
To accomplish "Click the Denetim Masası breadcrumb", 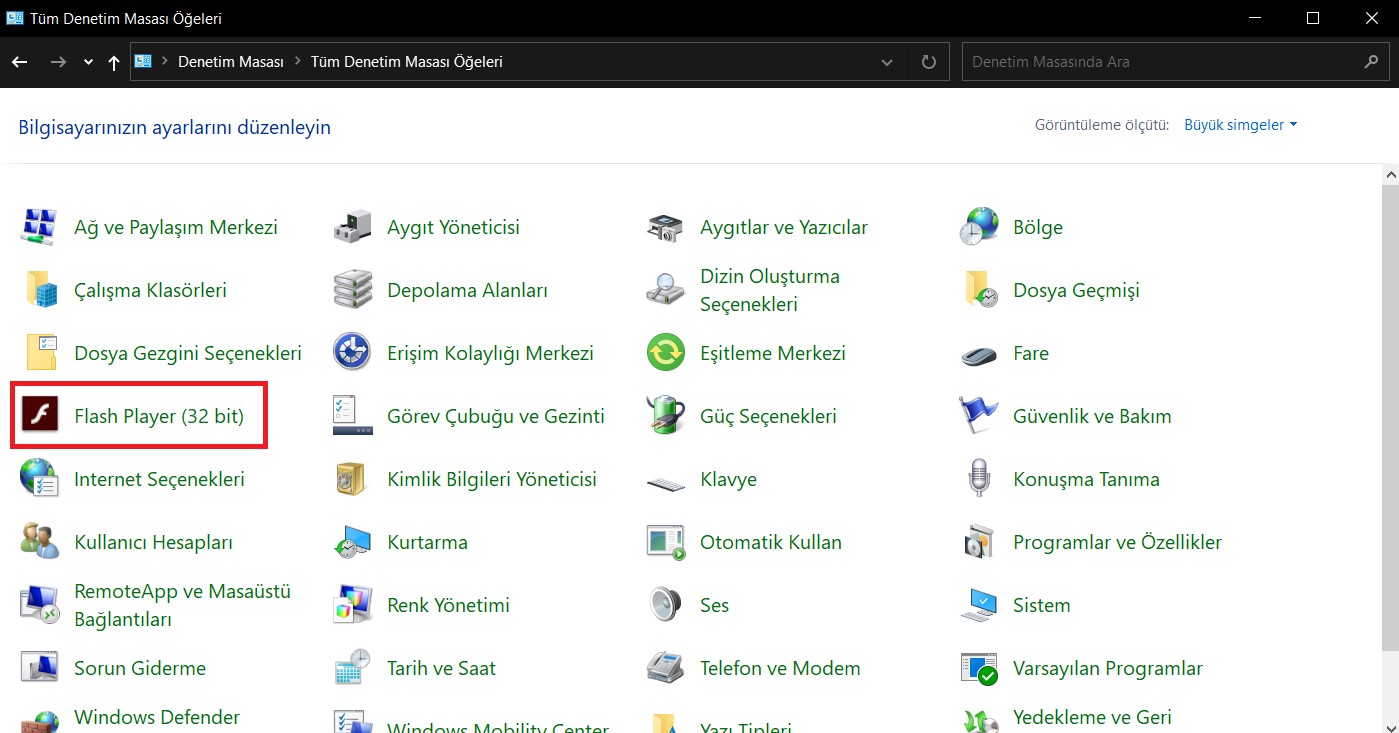I will tap(231, 62).
